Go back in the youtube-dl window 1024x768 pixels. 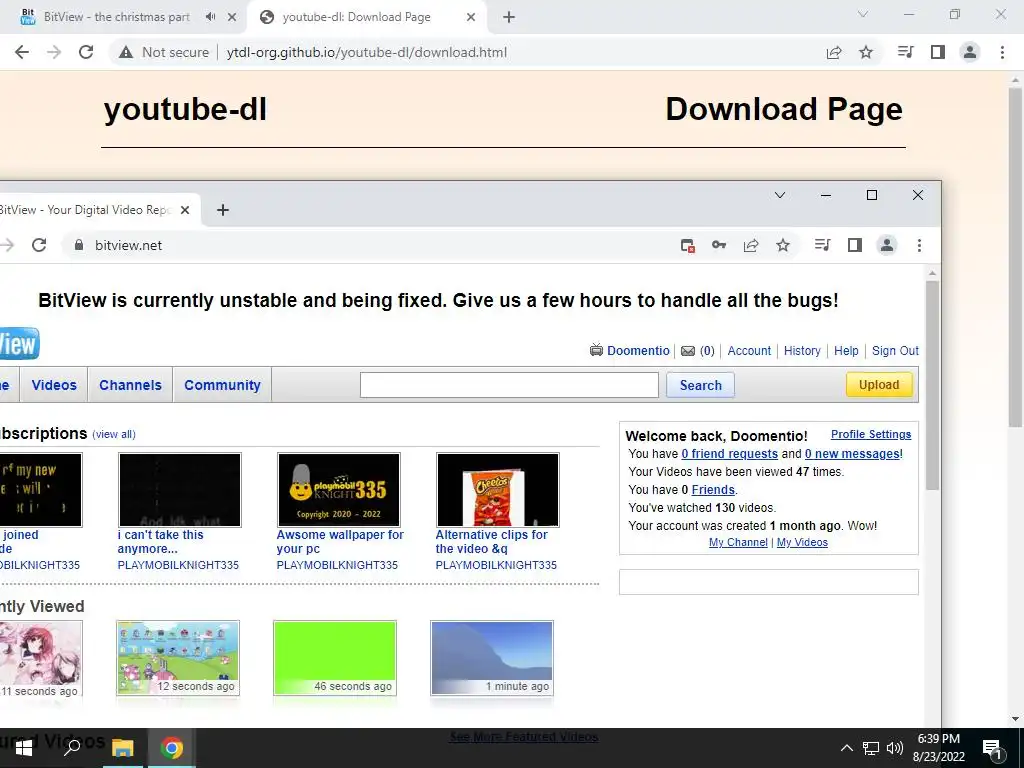[x=22, y=52]
